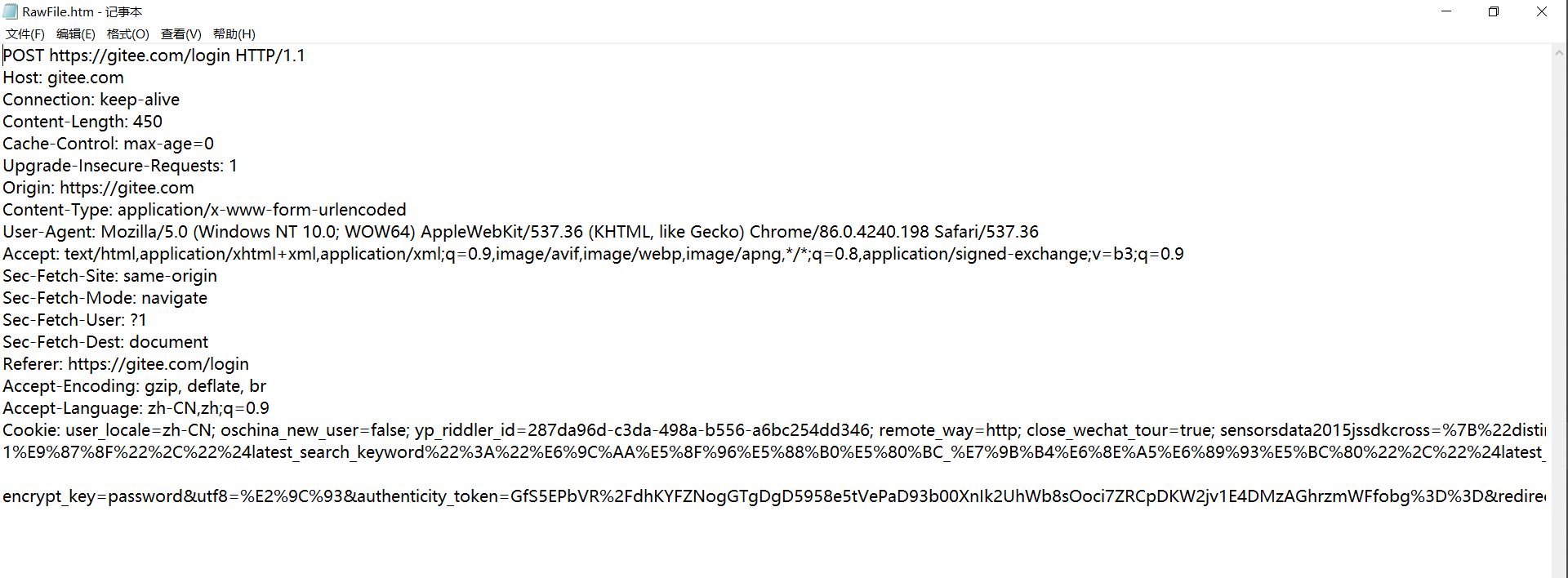The height and width of the screenshot is (578, 1568).
Task: Click on the Content-Length: 450 line
Action: pyautogui.click(x=82, y=122)
